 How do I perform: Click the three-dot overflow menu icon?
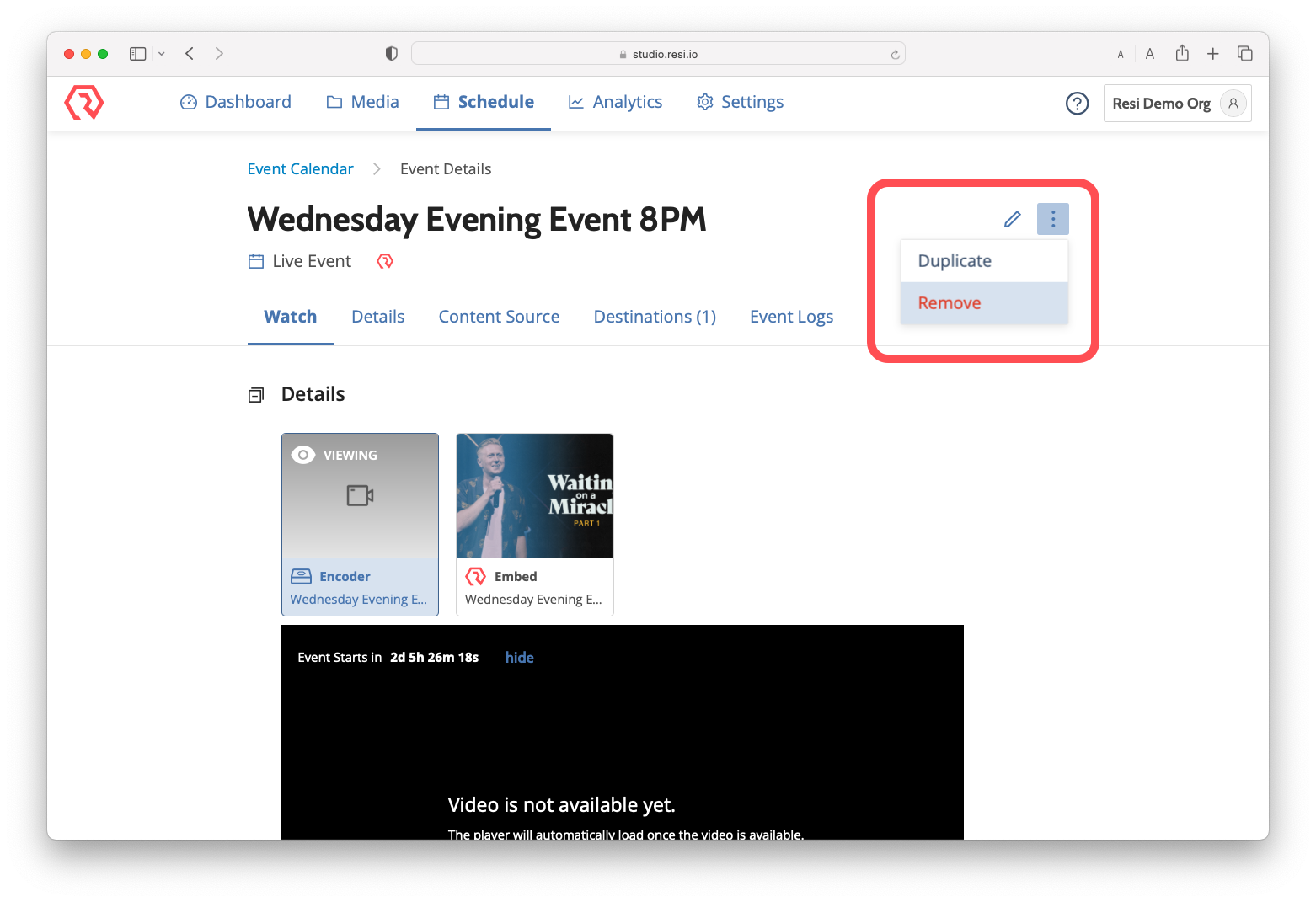click(x=1052, y=218)
